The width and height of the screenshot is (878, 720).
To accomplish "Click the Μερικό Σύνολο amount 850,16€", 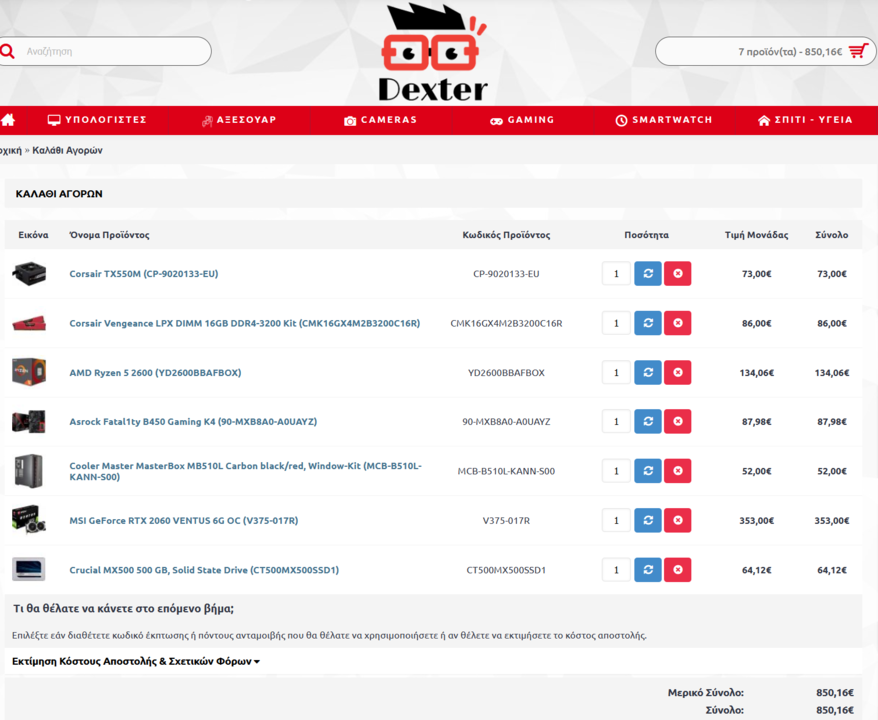I will (x=835, y=693).
